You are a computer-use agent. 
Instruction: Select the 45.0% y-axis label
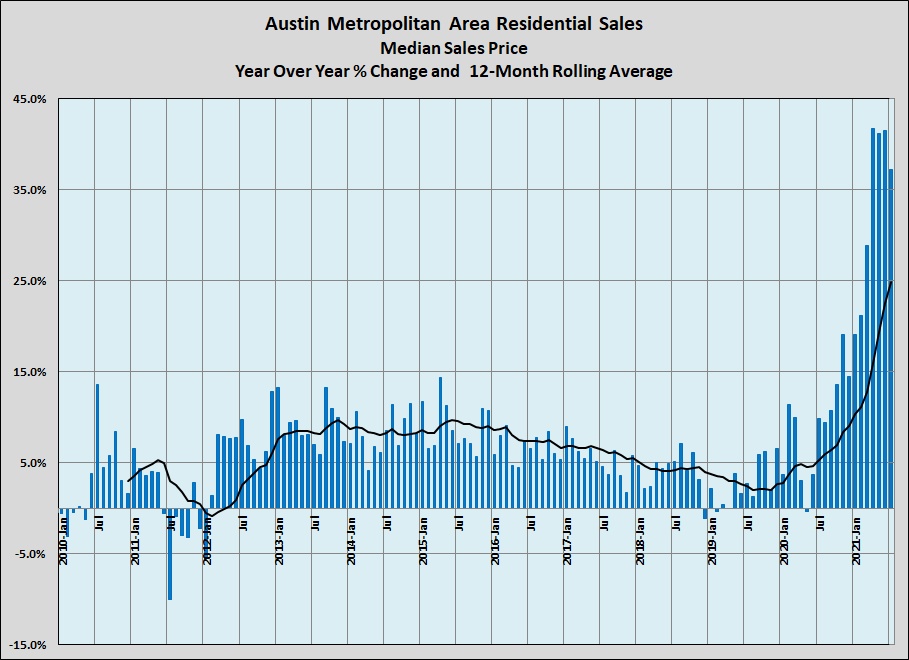click(30, 99)
